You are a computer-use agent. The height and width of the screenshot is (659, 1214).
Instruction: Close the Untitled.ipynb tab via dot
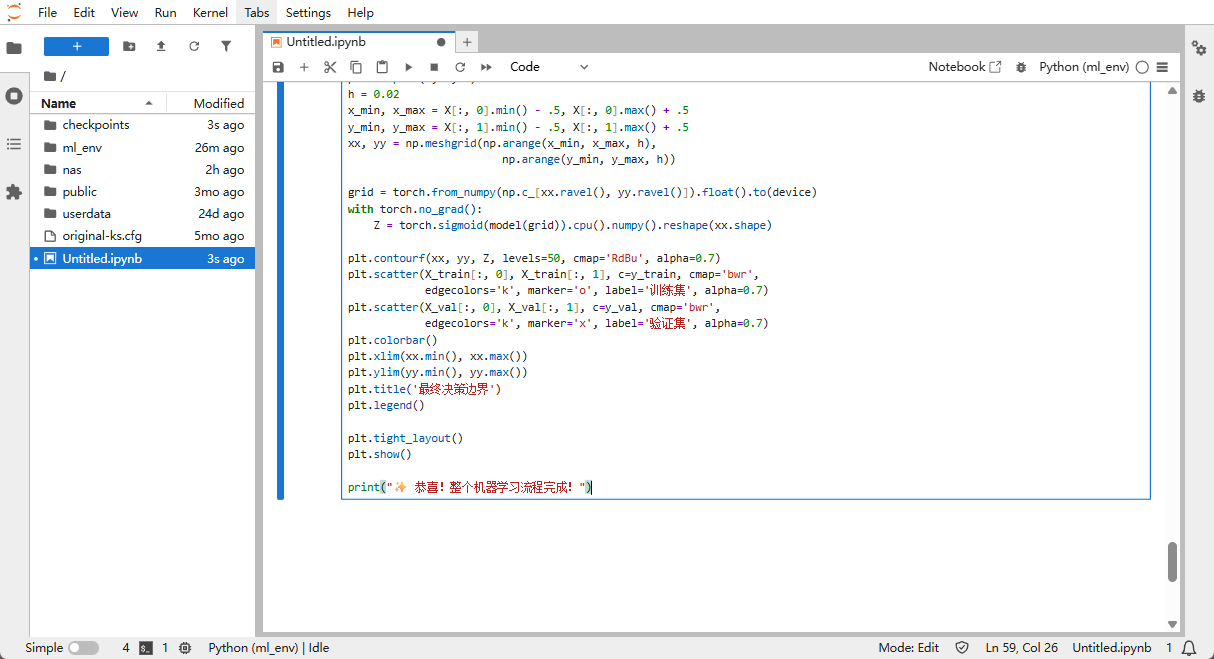[x=441, y=42]
